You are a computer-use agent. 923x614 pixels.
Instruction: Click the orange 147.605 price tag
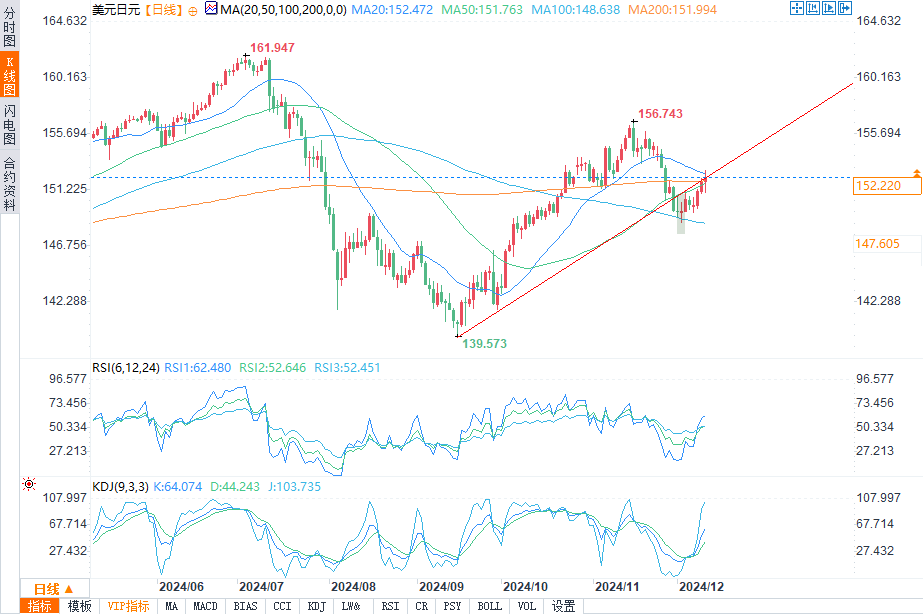click(887, 244)
